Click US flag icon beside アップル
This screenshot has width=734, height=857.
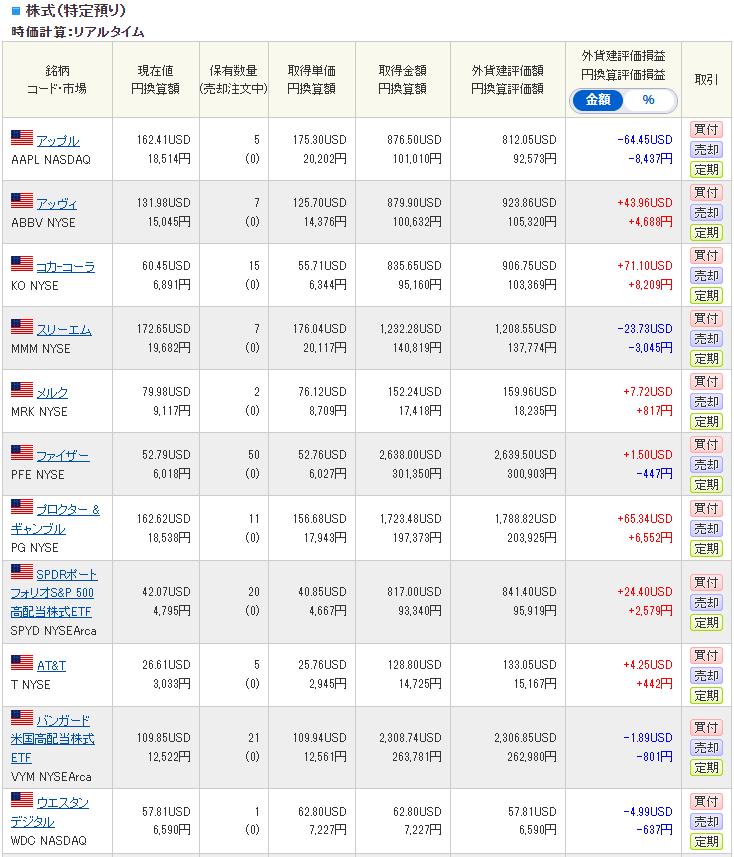tap(22, 137)
